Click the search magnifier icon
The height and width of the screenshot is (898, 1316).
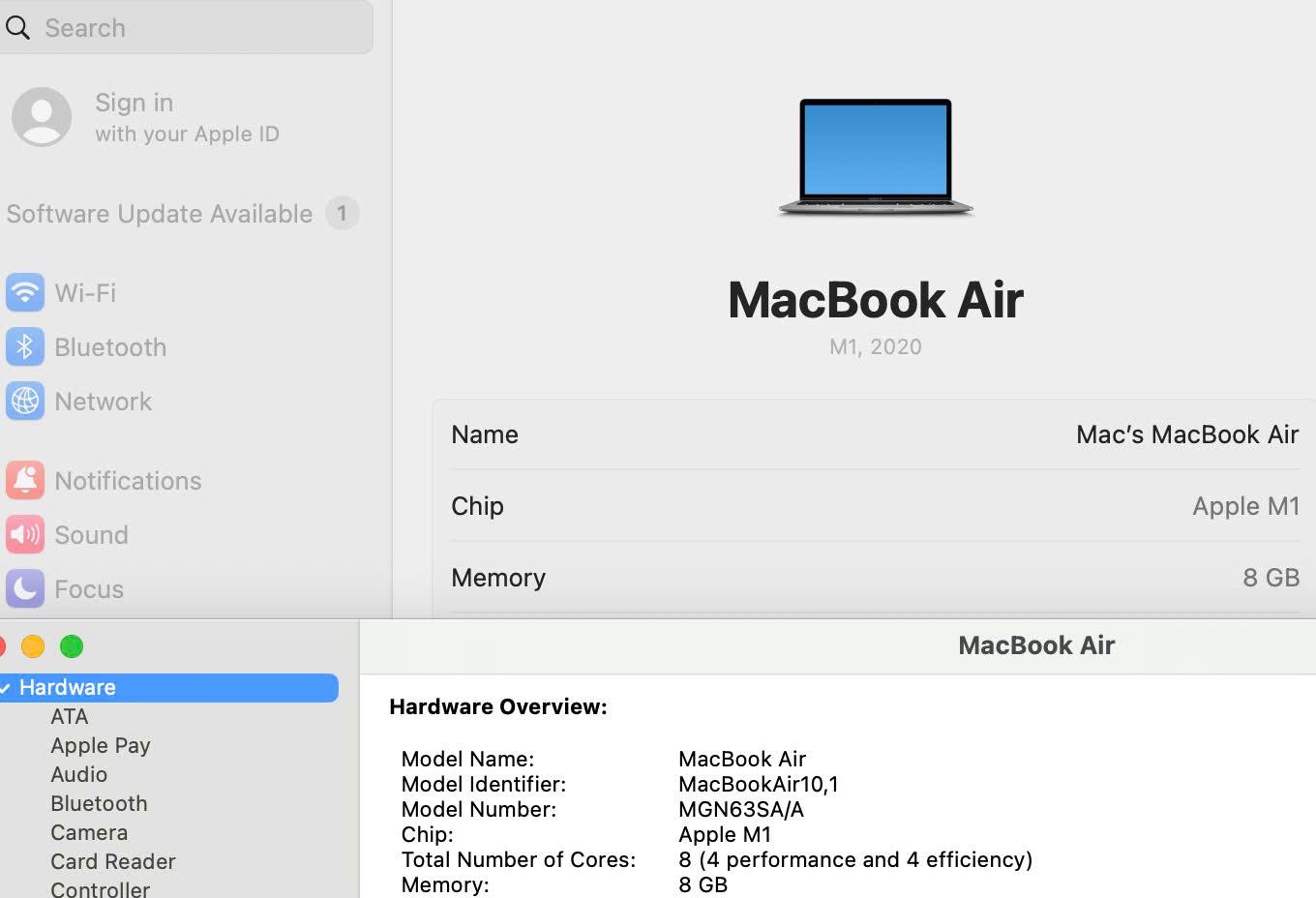click(17, 28)
